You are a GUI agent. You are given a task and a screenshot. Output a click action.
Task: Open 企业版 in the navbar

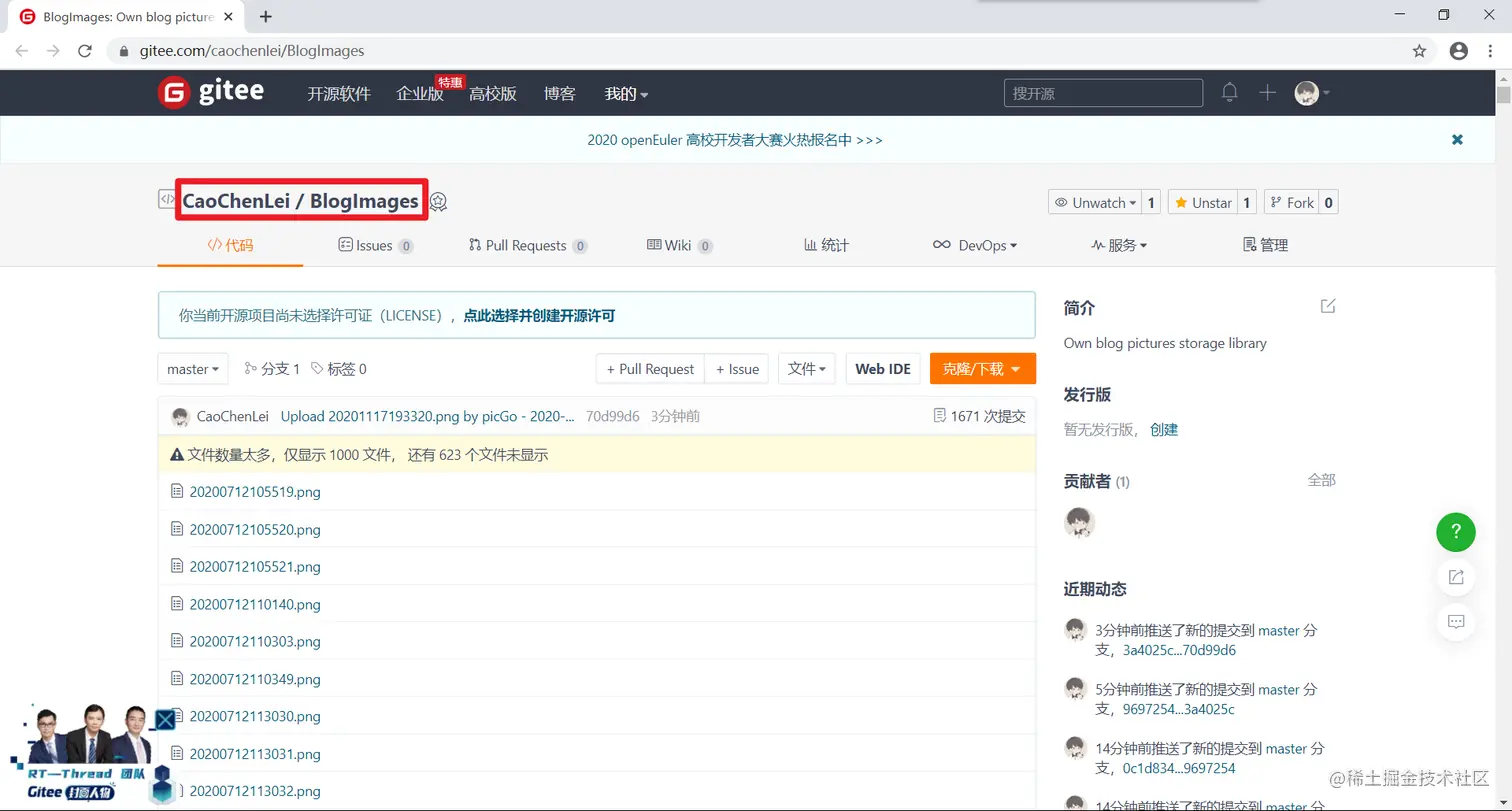420,94
